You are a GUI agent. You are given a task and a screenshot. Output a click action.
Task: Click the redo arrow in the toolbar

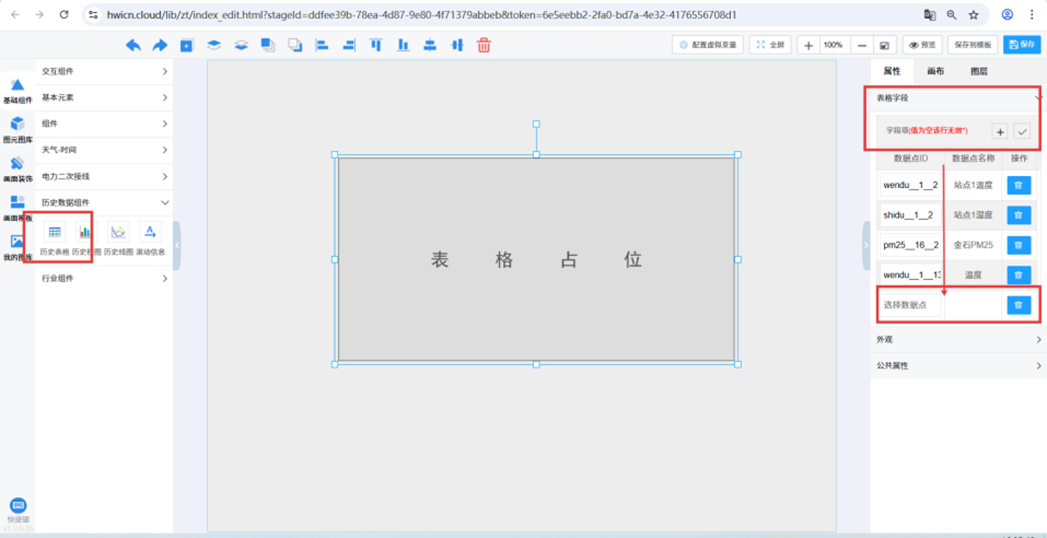(x=160, y=45)
